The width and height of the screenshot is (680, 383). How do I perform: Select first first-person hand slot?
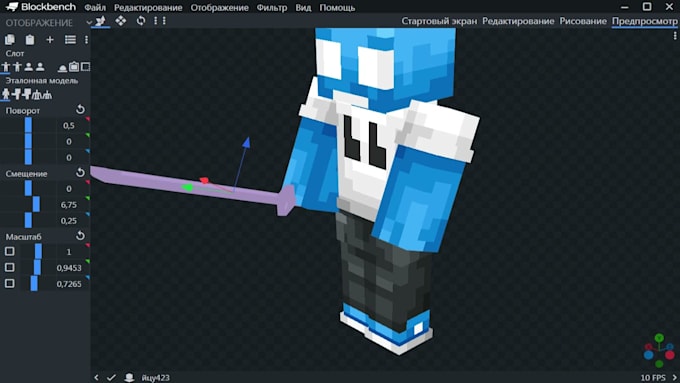coord(29,67)
